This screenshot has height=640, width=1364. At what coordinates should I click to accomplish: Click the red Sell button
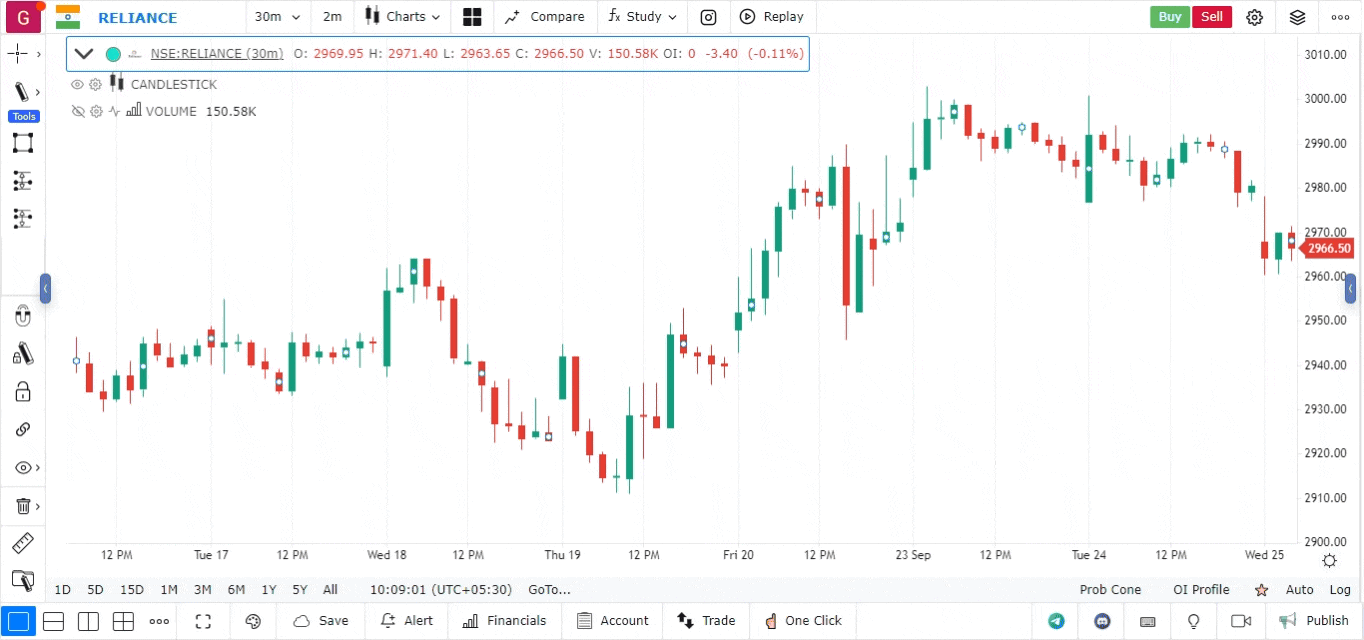1211,17
